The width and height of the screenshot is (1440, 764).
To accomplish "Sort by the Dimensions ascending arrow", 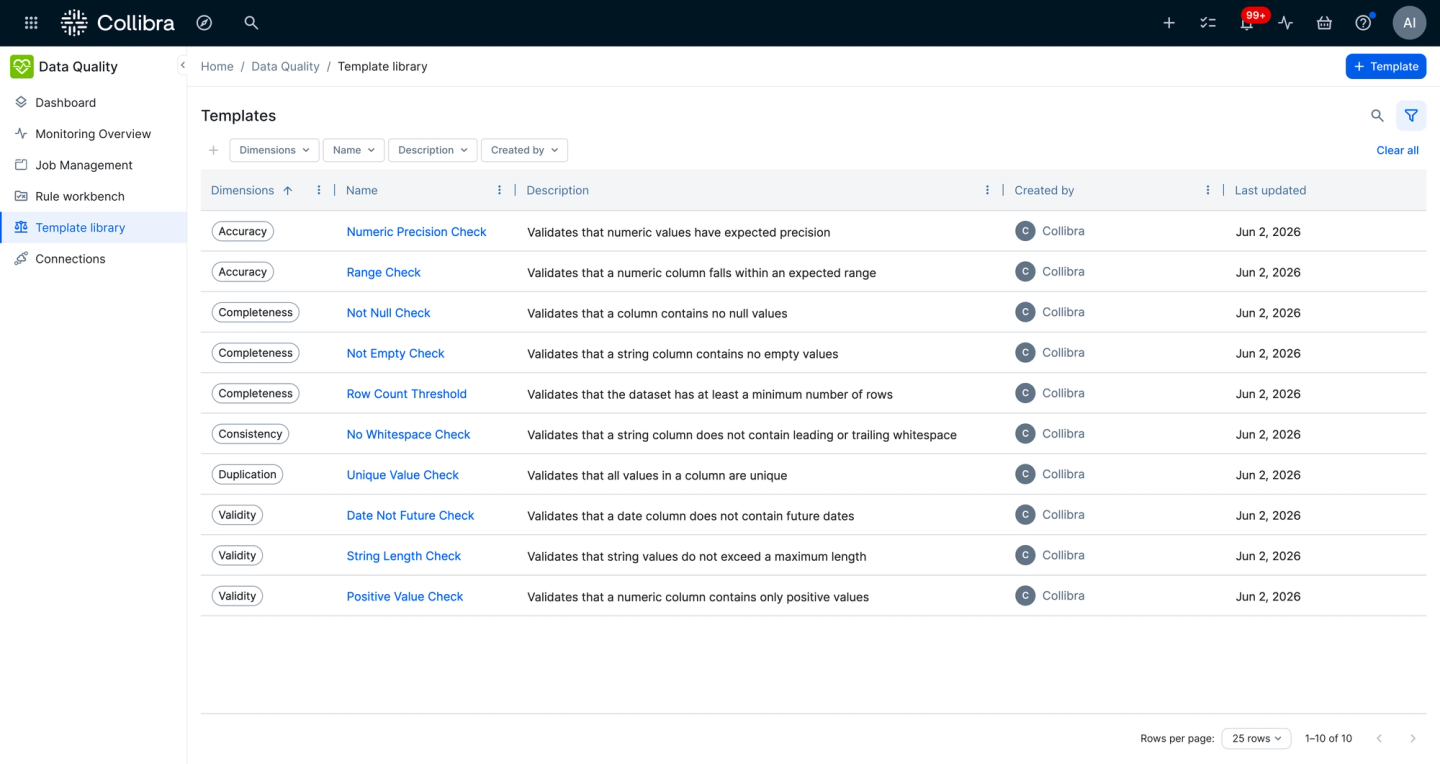I will pyautogui.click(x=288, y=190).
